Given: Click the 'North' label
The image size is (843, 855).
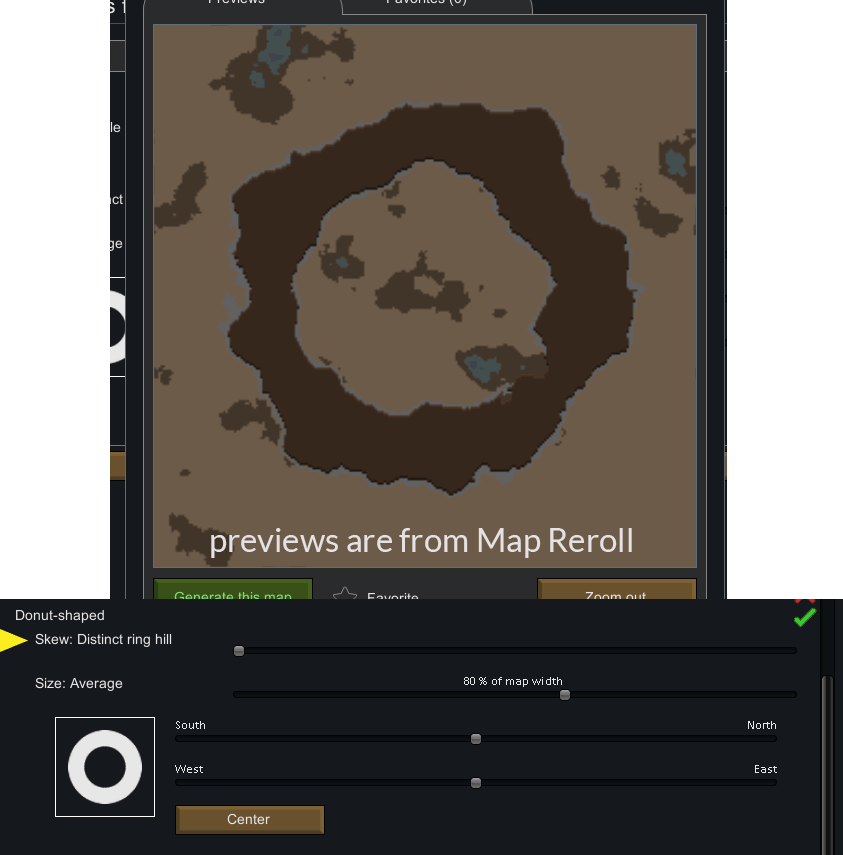Looking at the screenshot, I should (x=761, y=725).
